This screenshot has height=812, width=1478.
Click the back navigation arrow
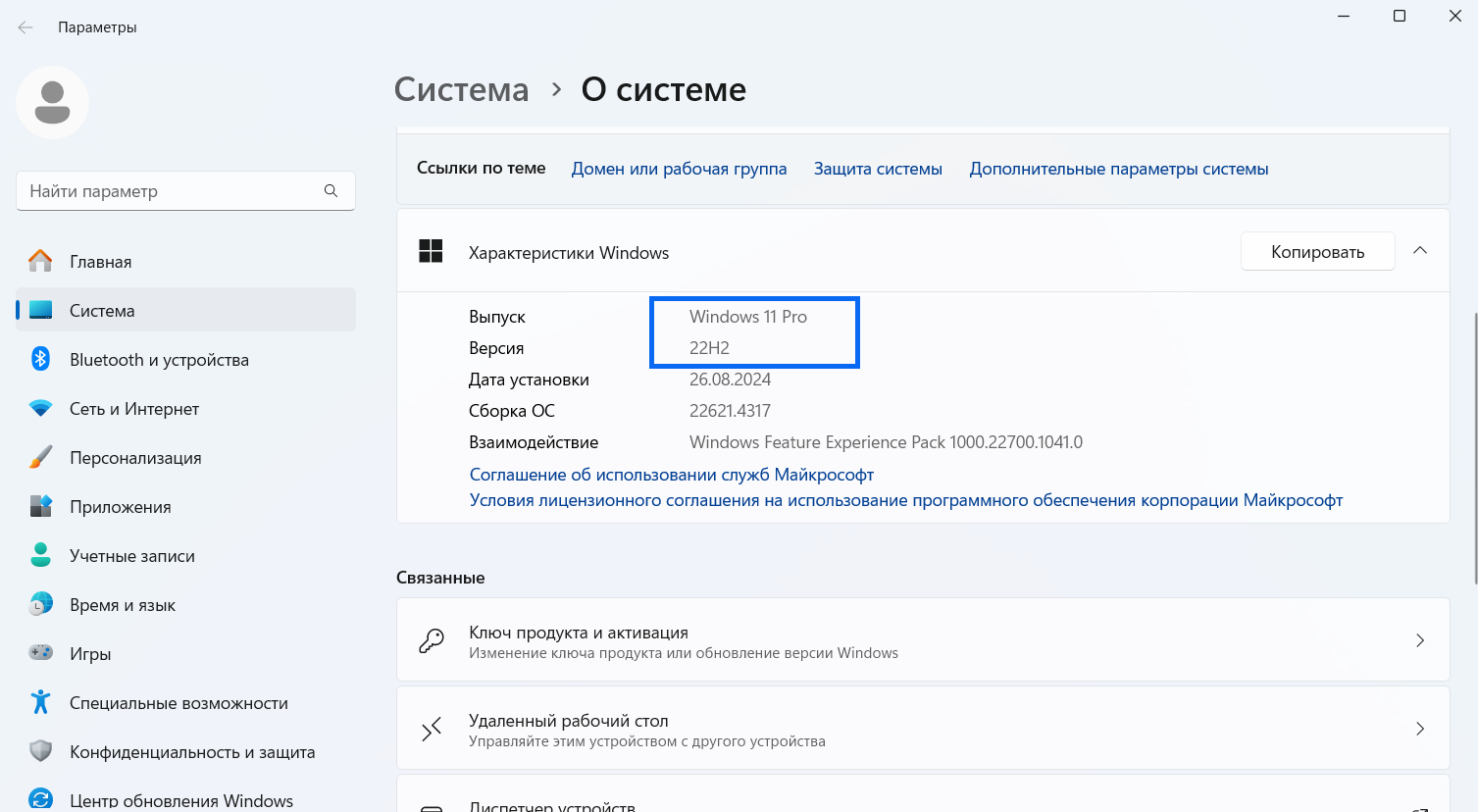click(x=25, y=27)
